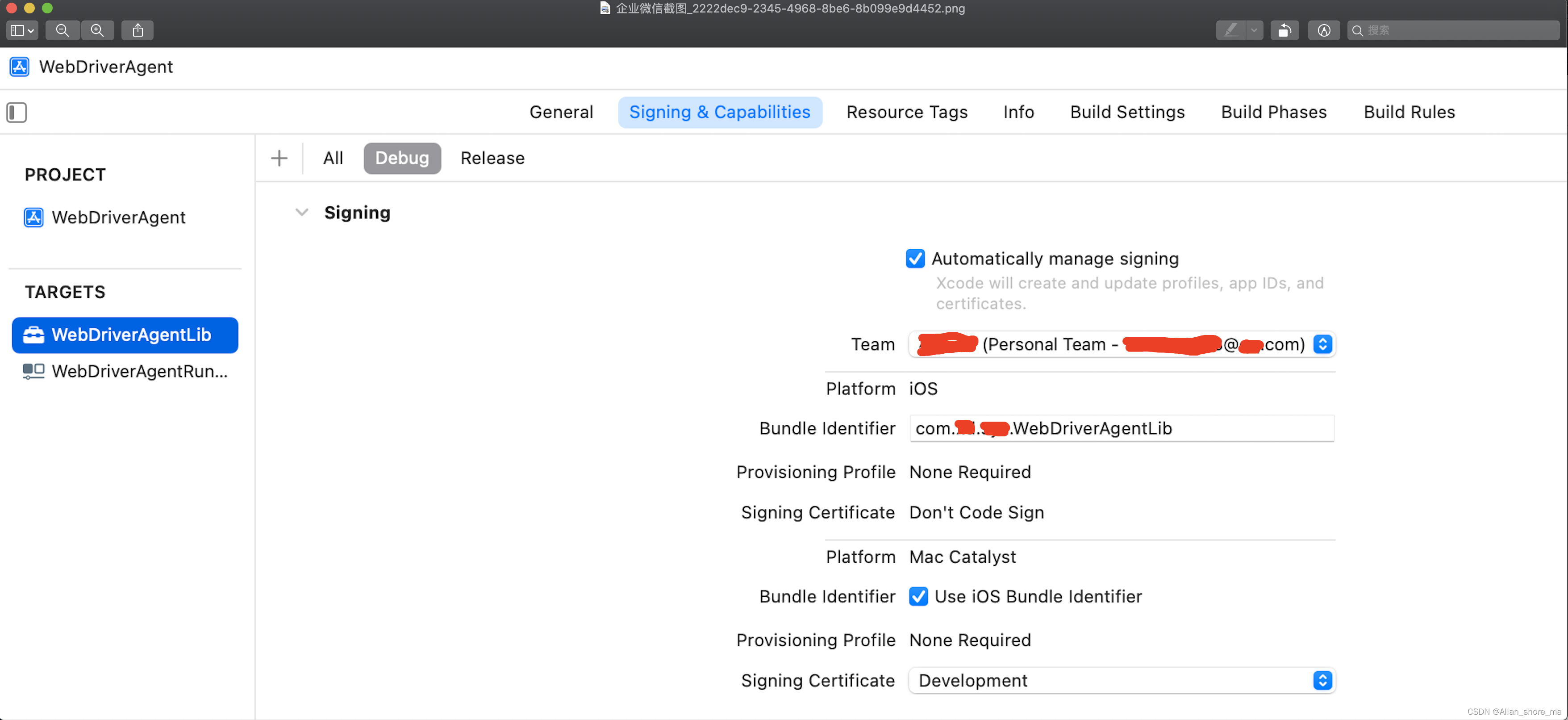Select the Release configuration filter
This screenshot has height=720, width=1568.
(492, 159)
